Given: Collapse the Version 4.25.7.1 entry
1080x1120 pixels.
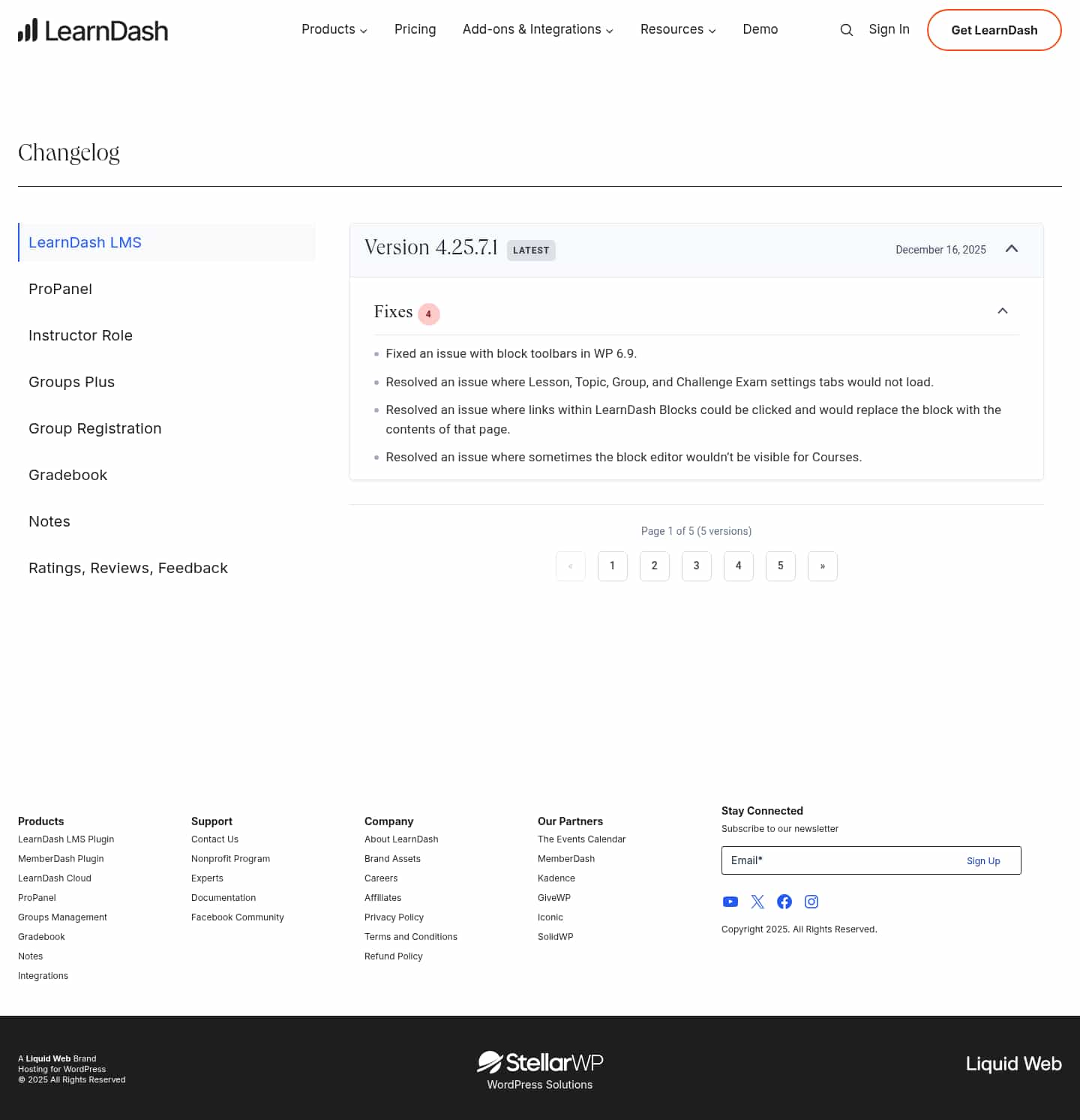Looking at the screenshot, I should point(1011,249).
